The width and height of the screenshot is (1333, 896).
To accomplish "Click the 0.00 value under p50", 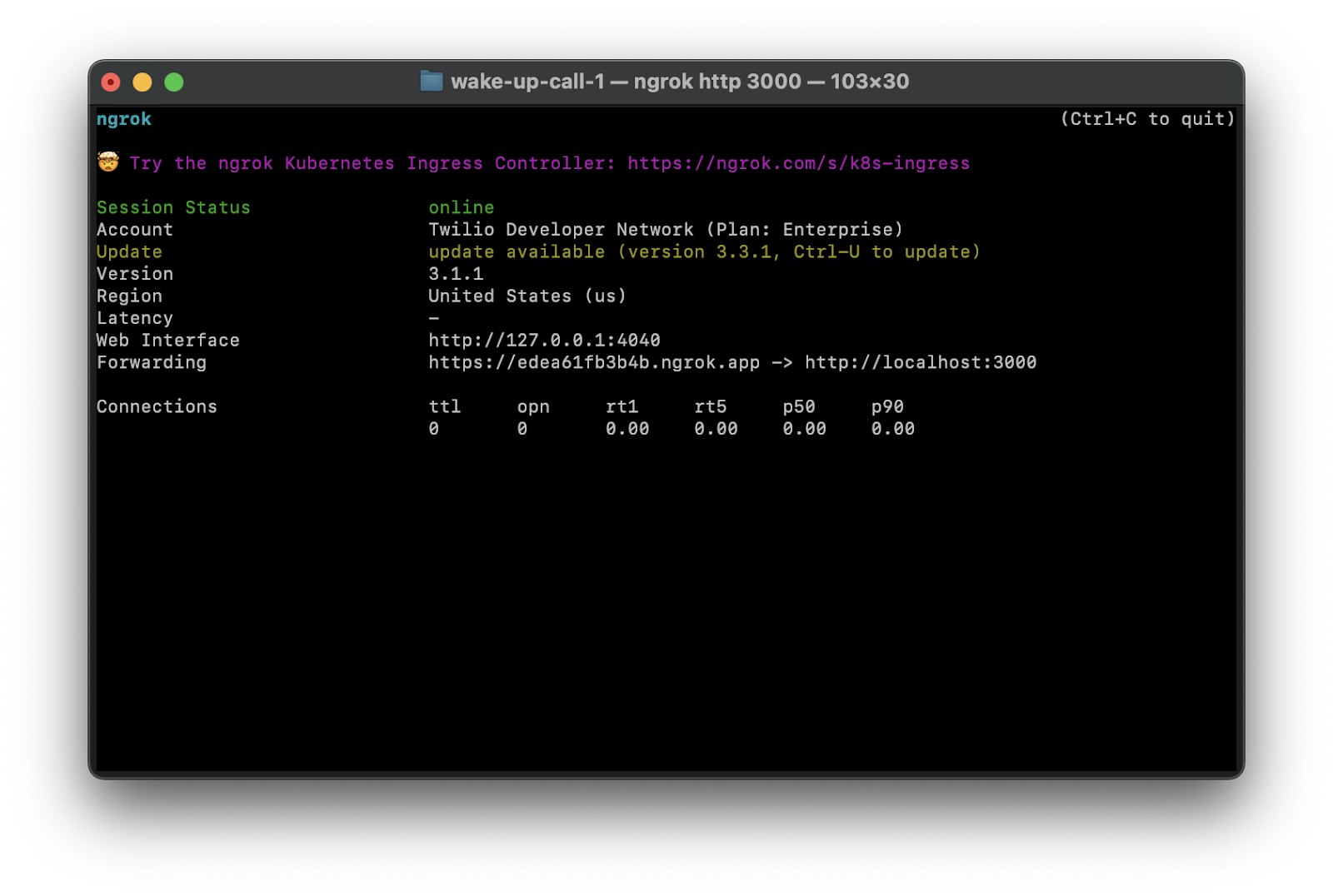I will (805, 429).
